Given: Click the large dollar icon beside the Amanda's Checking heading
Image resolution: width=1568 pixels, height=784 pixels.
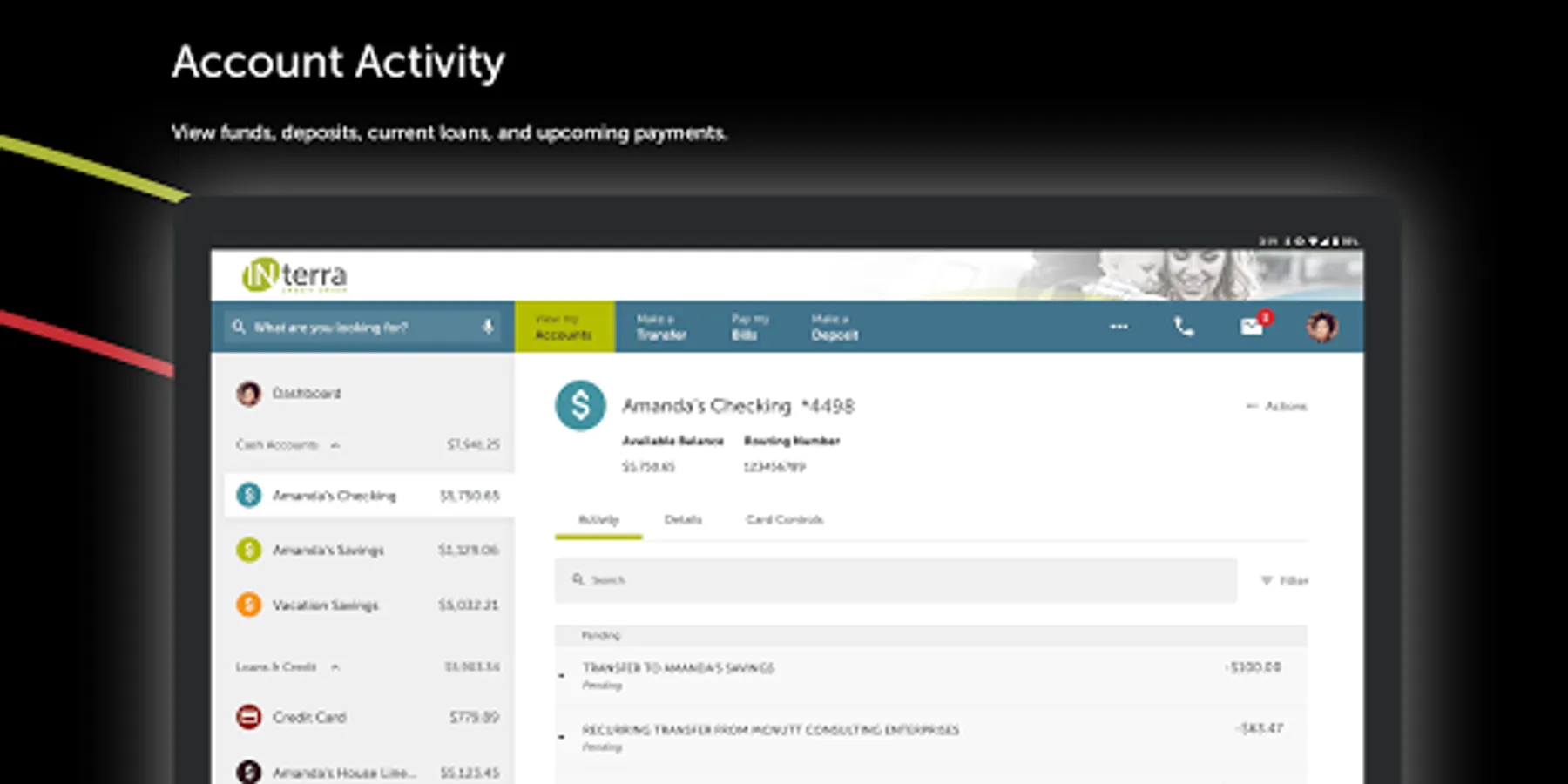Looking at the screenshot, I should [x=580, y=406].
